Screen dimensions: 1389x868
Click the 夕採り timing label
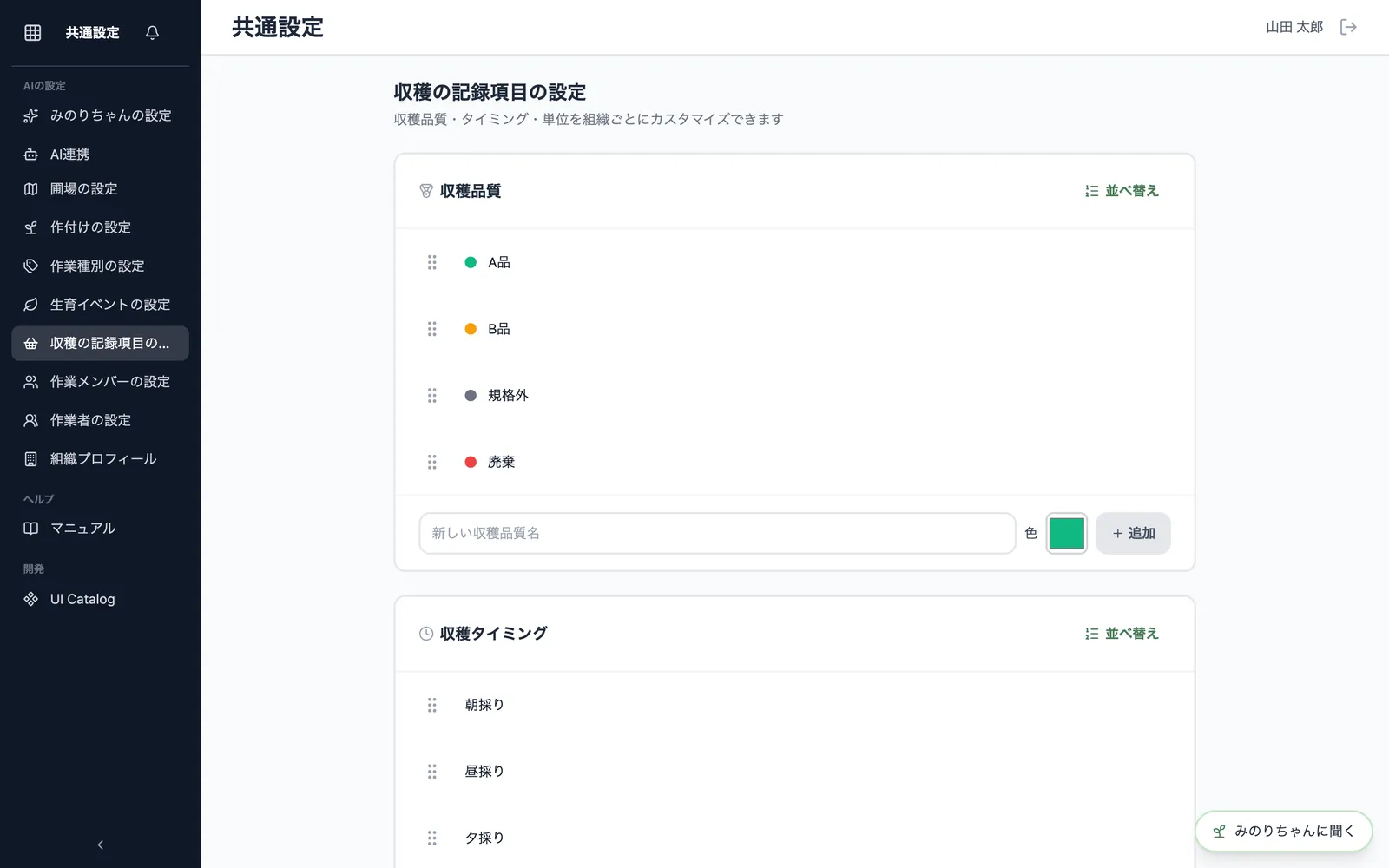pyautogui.click(x=484, y=838)
